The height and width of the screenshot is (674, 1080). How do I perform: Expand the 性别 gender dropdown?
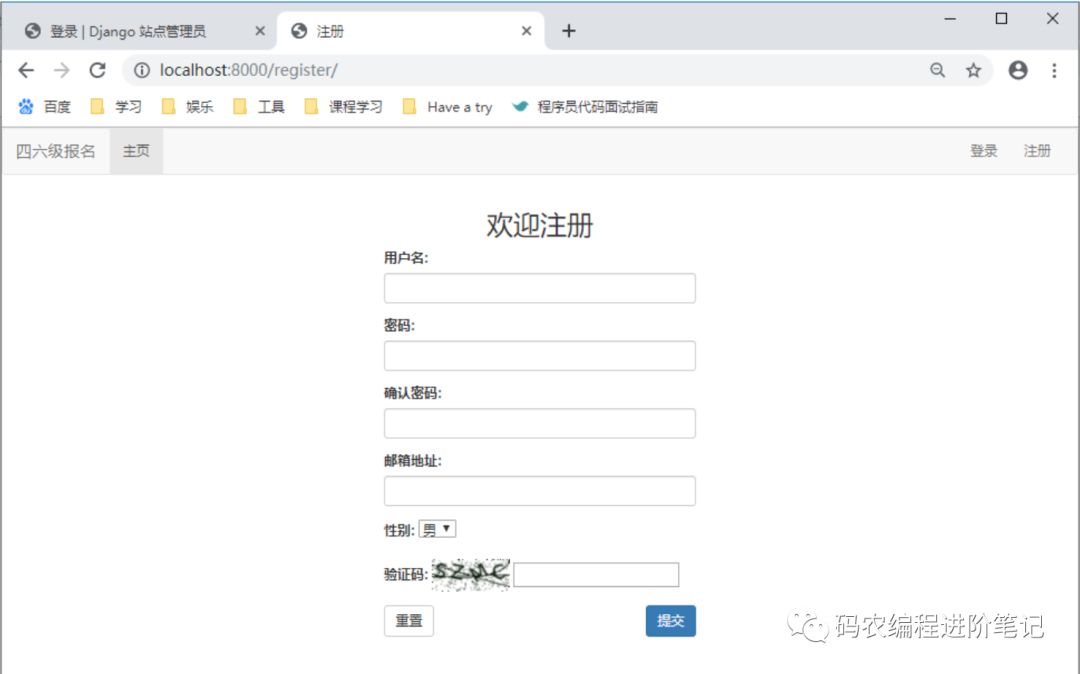point(437,529)
